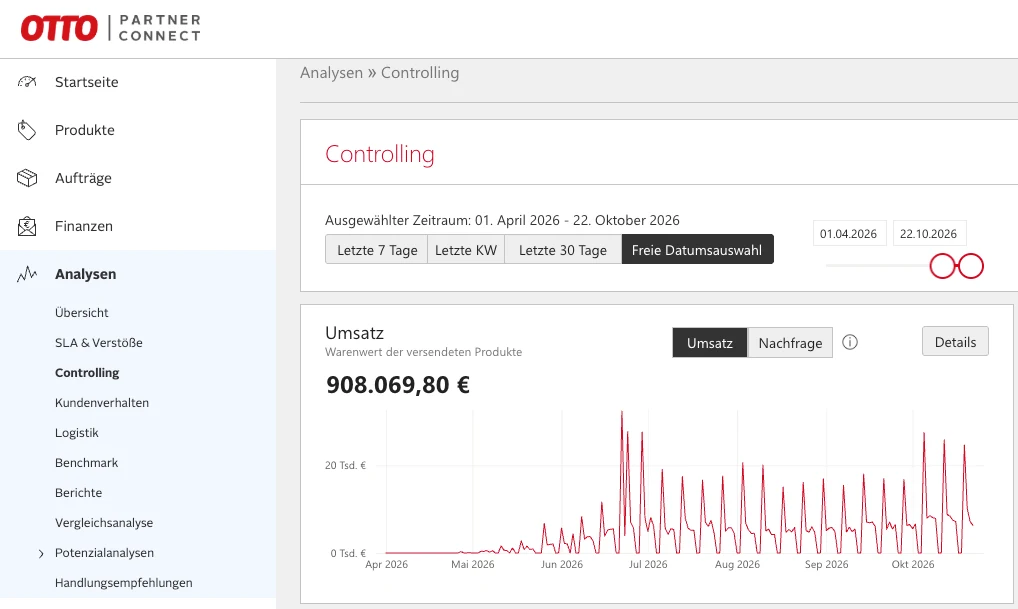Click the start date field 01.04.2026

849,234
